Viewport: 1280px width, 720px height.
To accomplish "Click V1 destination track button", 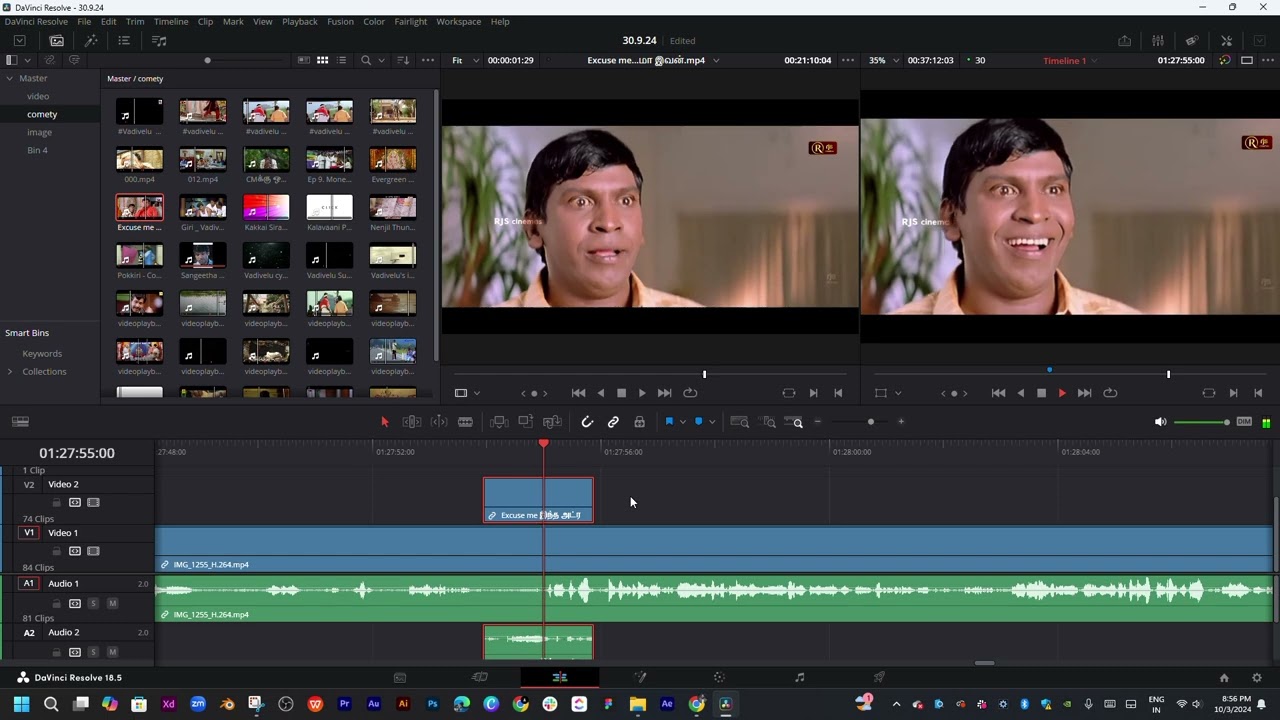I will [29, 533].
